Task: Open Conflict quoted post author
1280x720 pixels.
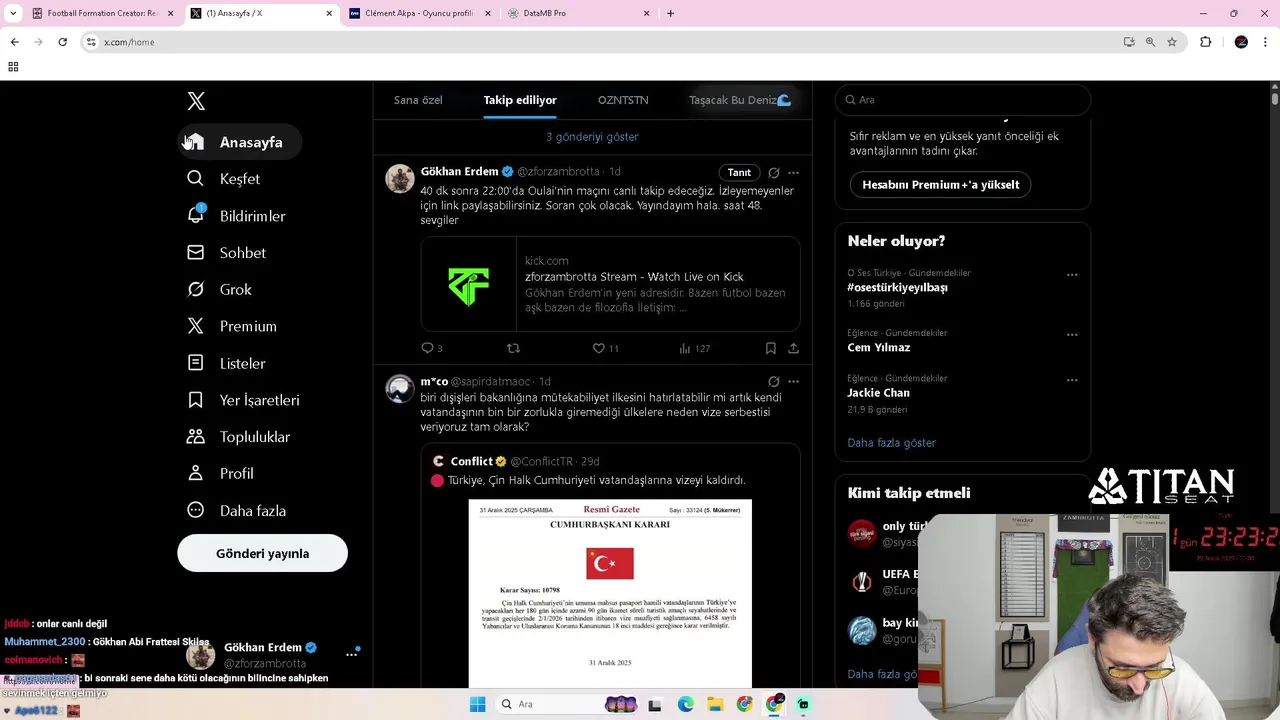Action: click(471, 461)
